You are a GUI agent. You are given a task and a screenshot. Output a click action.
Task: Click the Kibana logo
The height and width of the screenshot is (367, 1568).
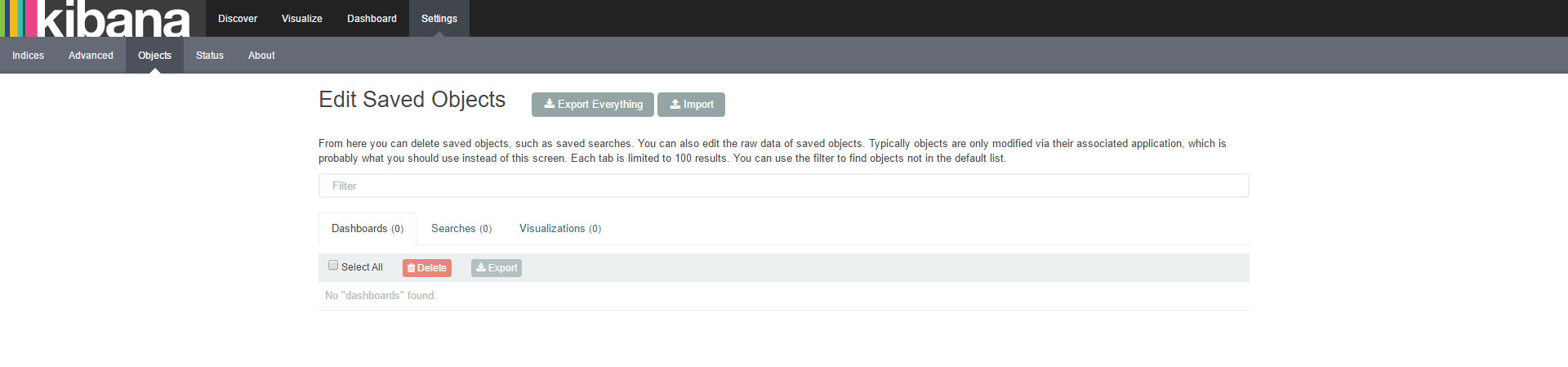[x=98, y=19]
